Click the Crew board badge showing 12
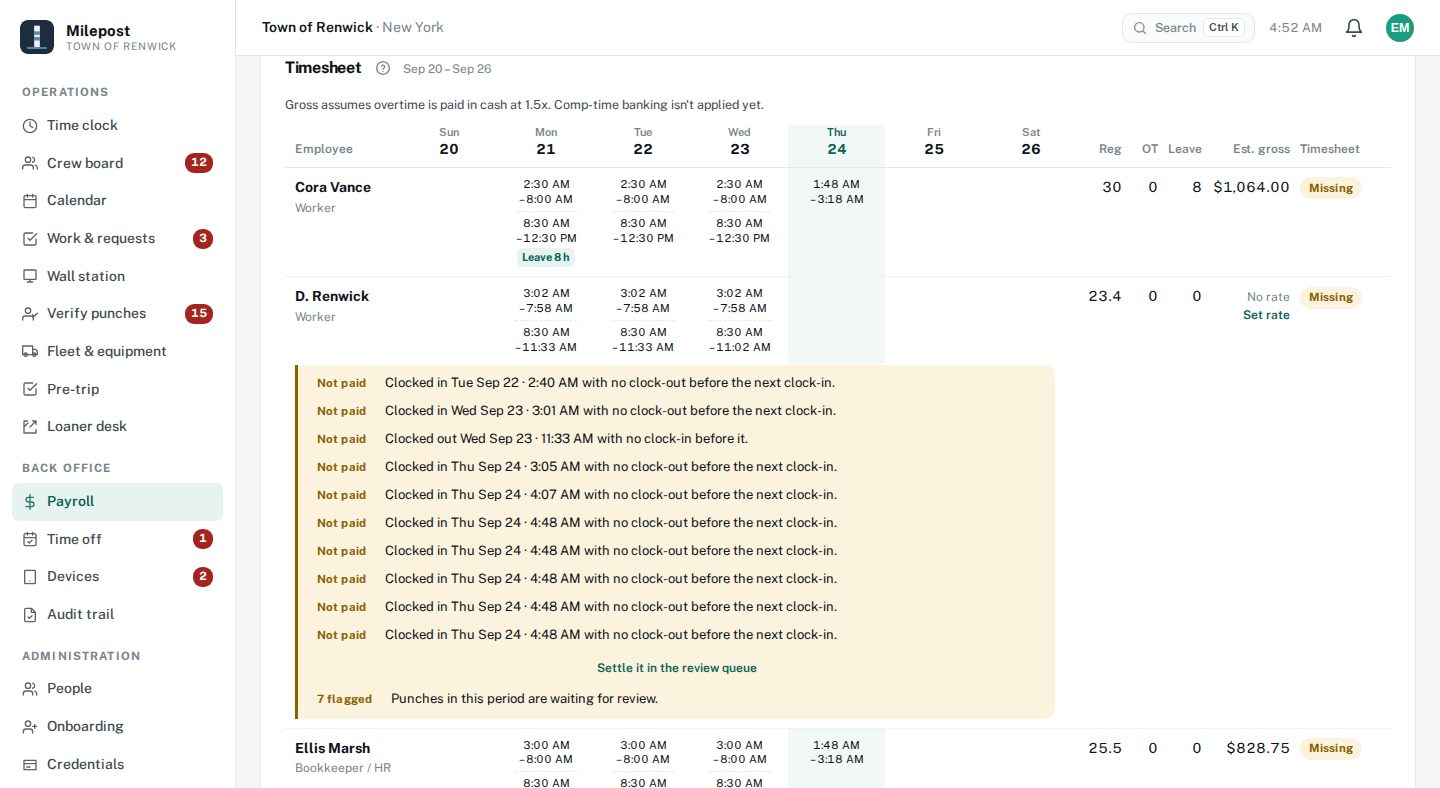This screenshot has width=1440, height=788. tap(198, 163)
